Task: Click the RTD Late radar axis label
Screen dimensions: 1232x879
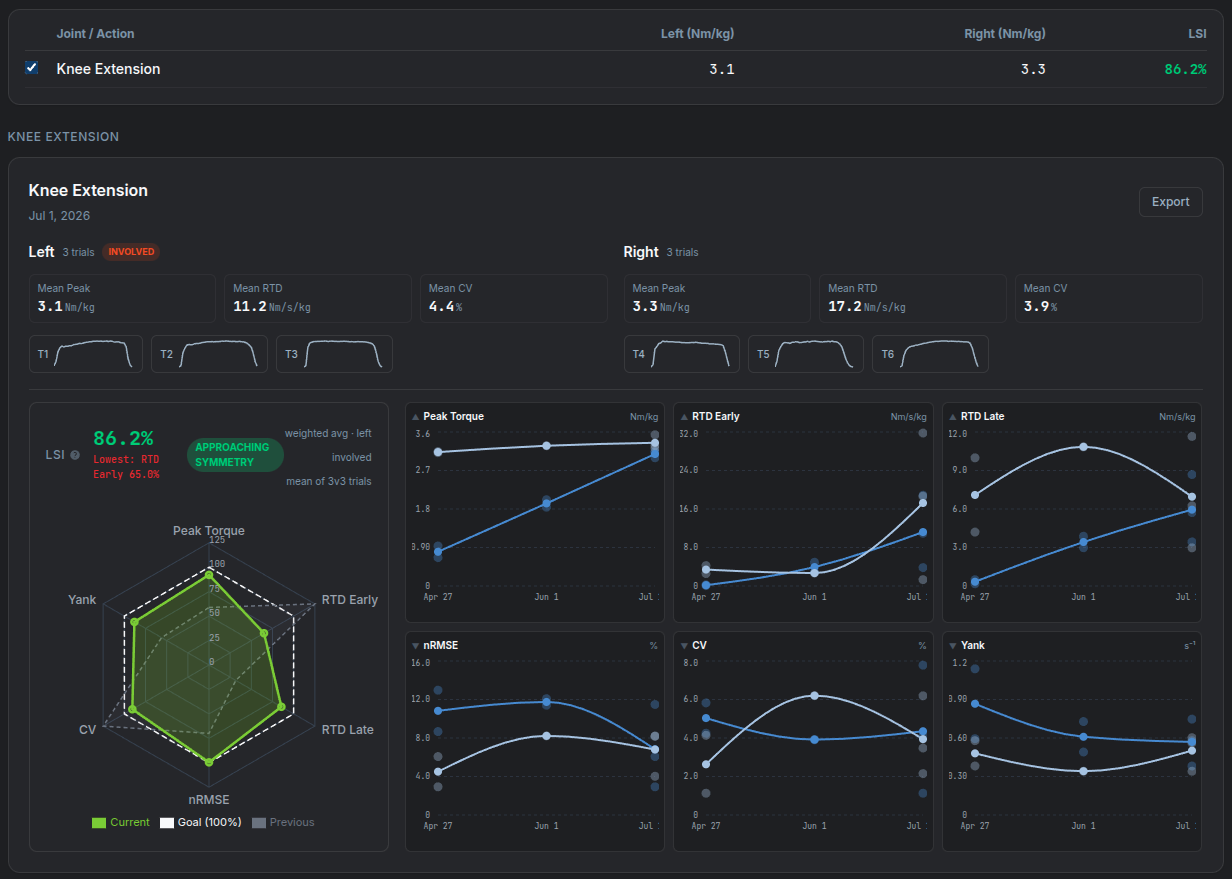Action: coord(348,730)
